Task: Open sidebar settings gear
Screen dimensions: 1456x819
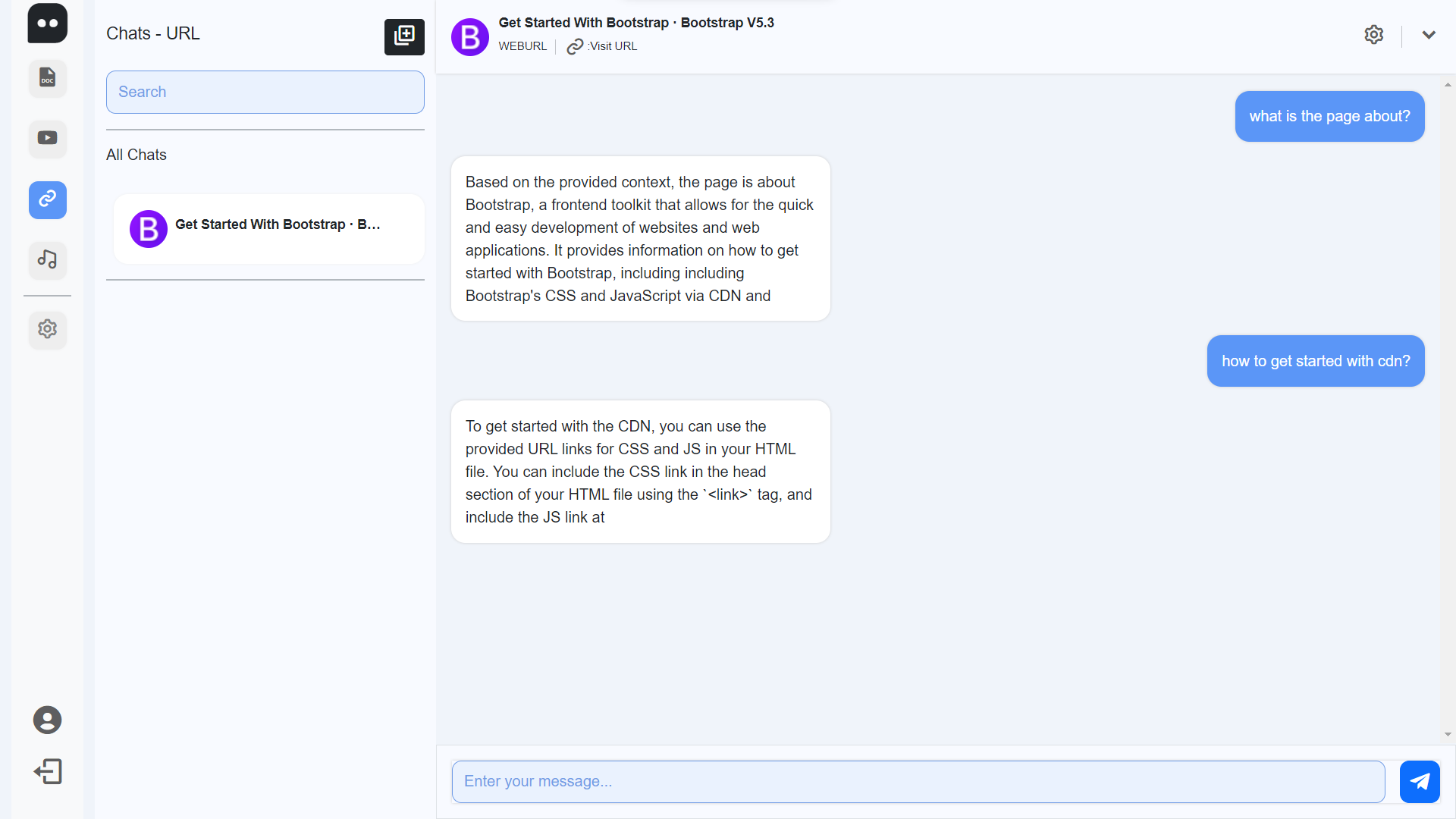Action: (47, 329)
